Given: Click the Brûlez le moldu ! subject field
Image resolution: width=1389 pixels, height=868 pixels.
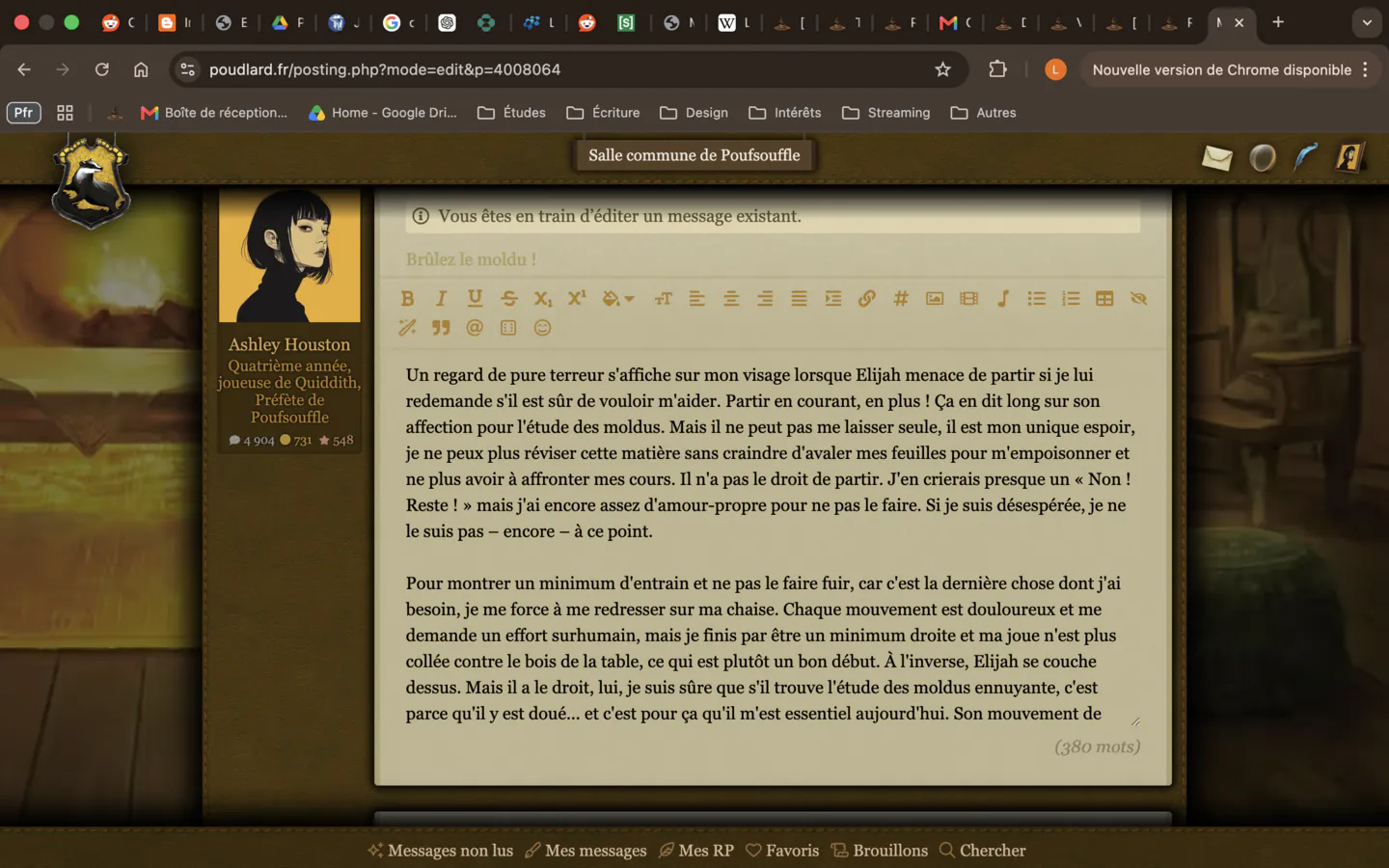Looking at the screenshot, I should coord(772,259).
